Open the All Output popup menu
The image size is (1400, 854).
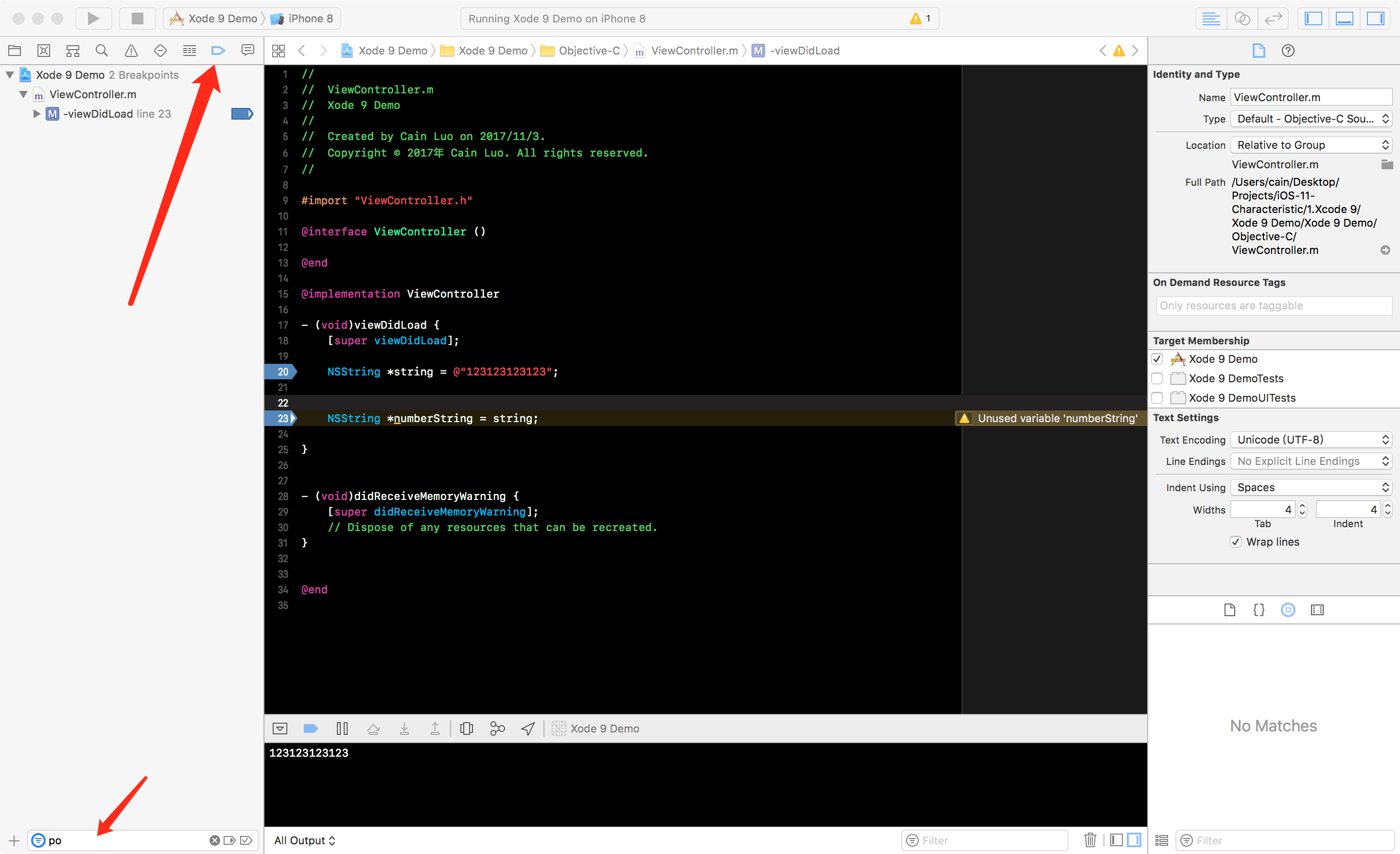[x=305, y=840]
